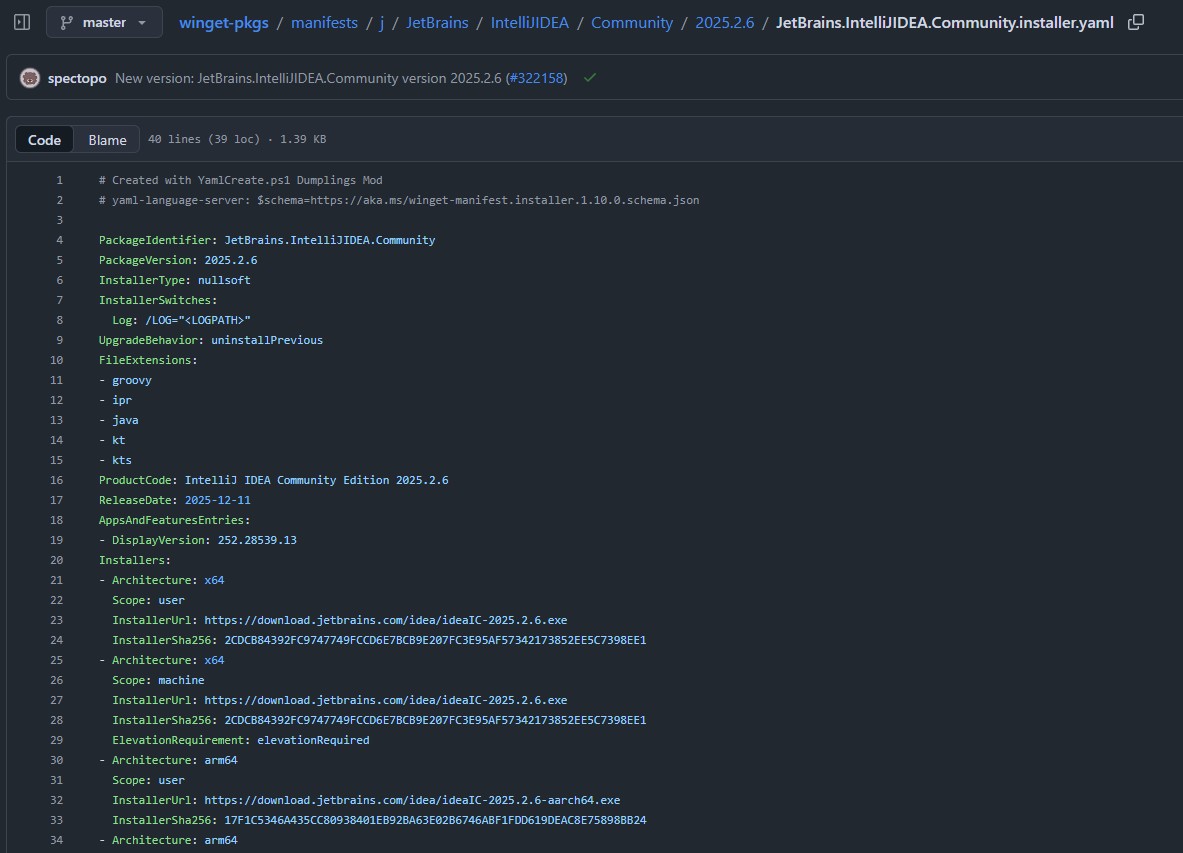This screenshot has height=853, width=1183.
Task: Open the Community folder breadcrumb
Action: click(632, 22)
